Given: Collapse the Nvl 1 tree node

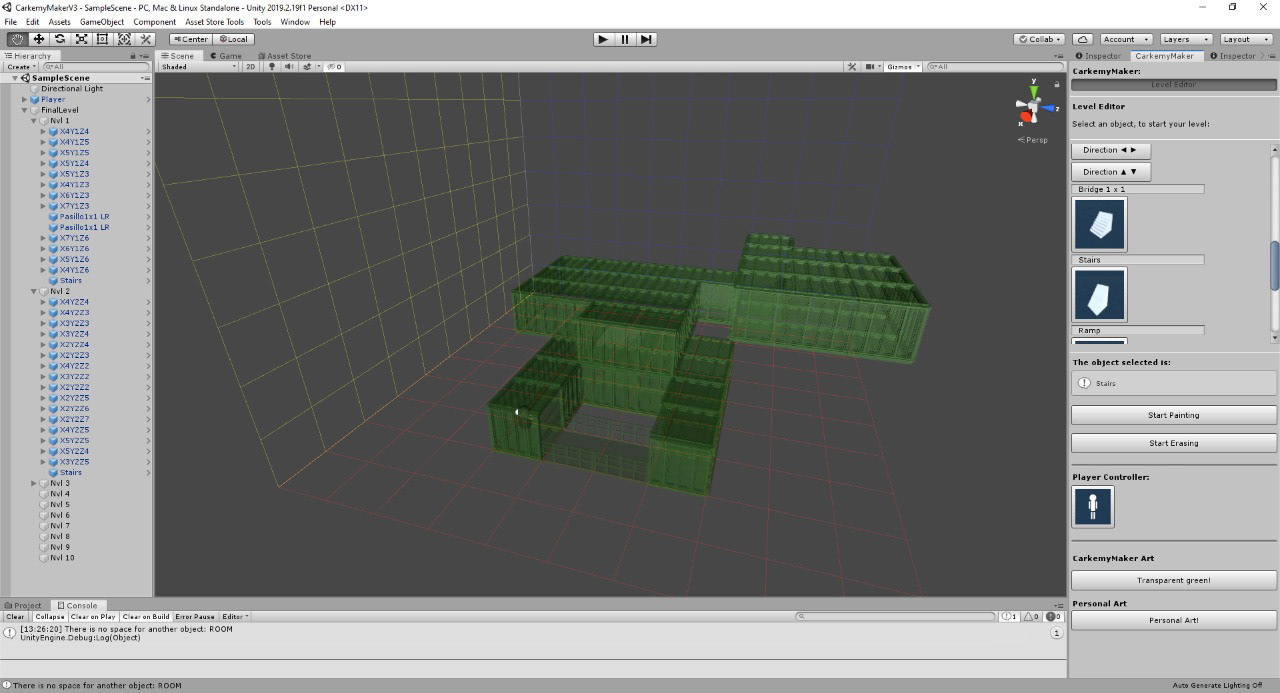Looking at the screenshot, I should coord(33,121).
